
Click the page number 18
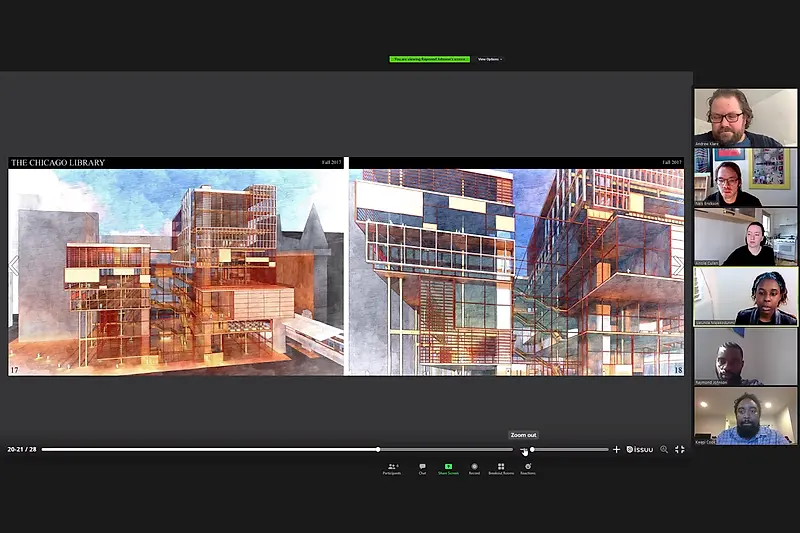click(x=678, y=370)
